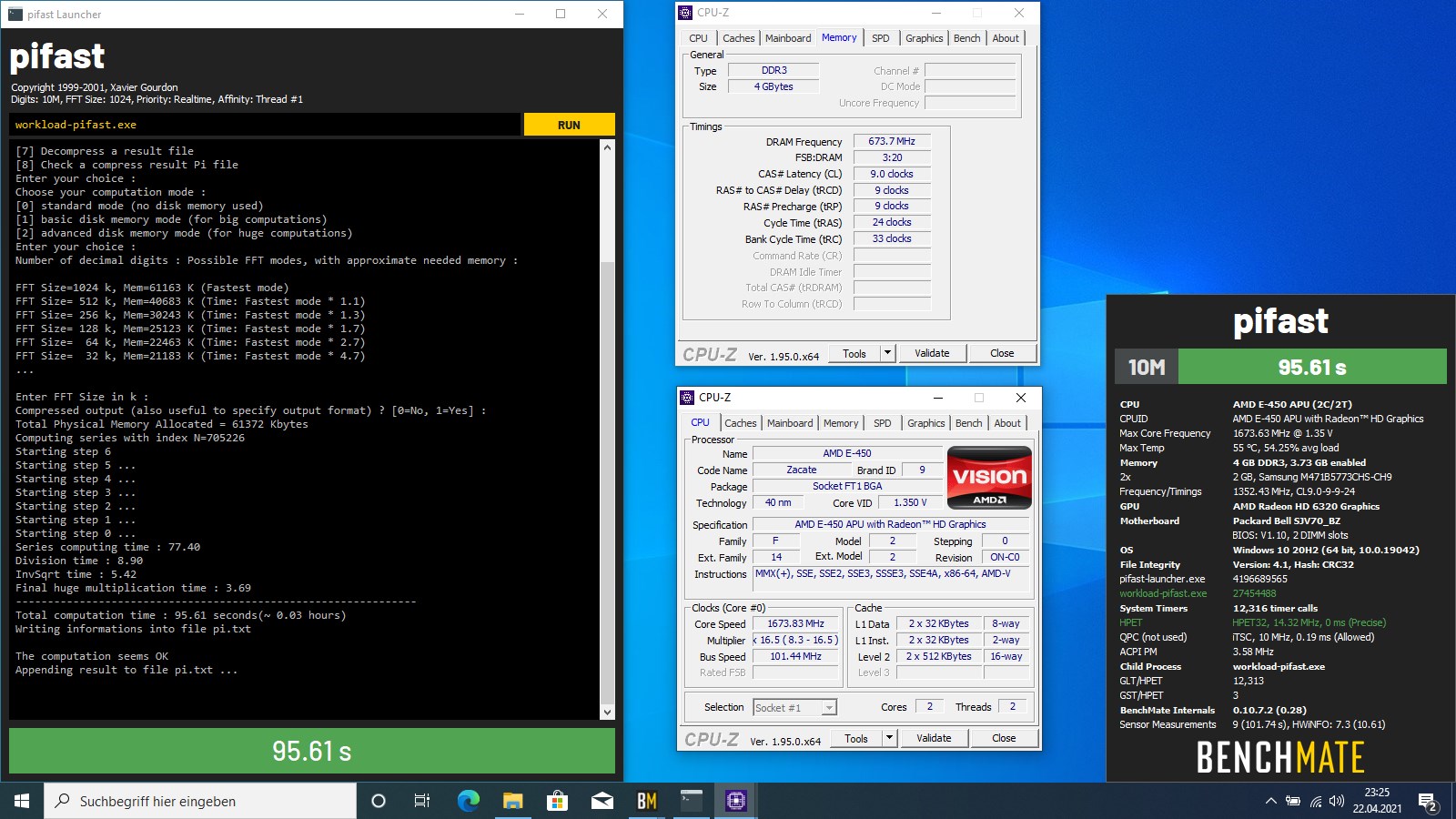Switch to pifast console taskbar icon

692,801
